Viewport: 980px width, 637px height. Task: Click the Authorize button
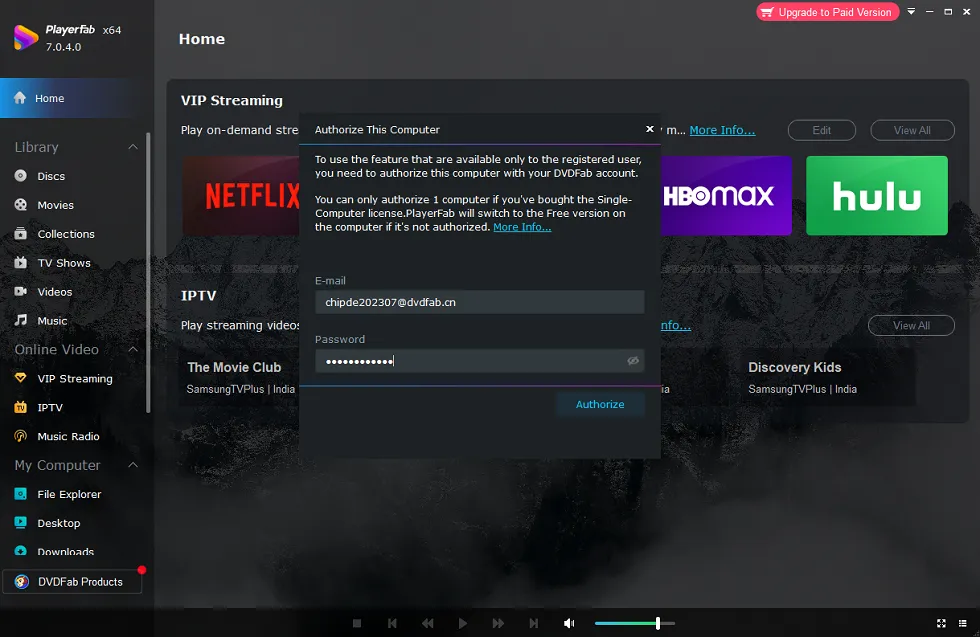point(600,404)
